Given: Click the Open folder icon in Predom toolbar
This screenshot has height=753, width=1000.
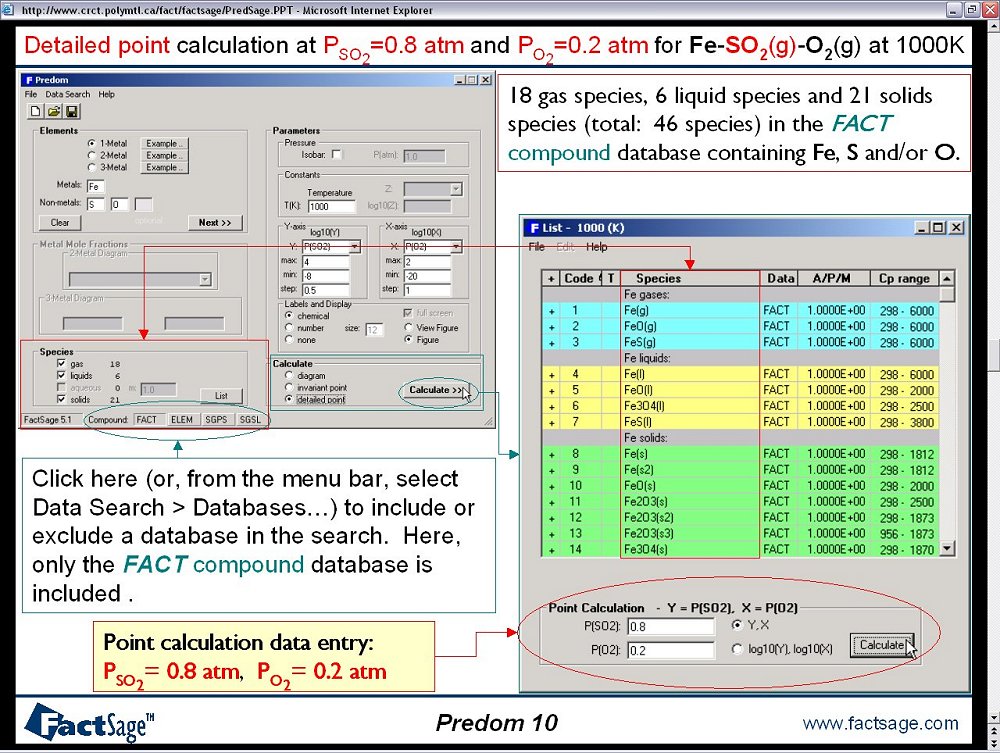Looking at the screenshot, I should coord(54,111).
